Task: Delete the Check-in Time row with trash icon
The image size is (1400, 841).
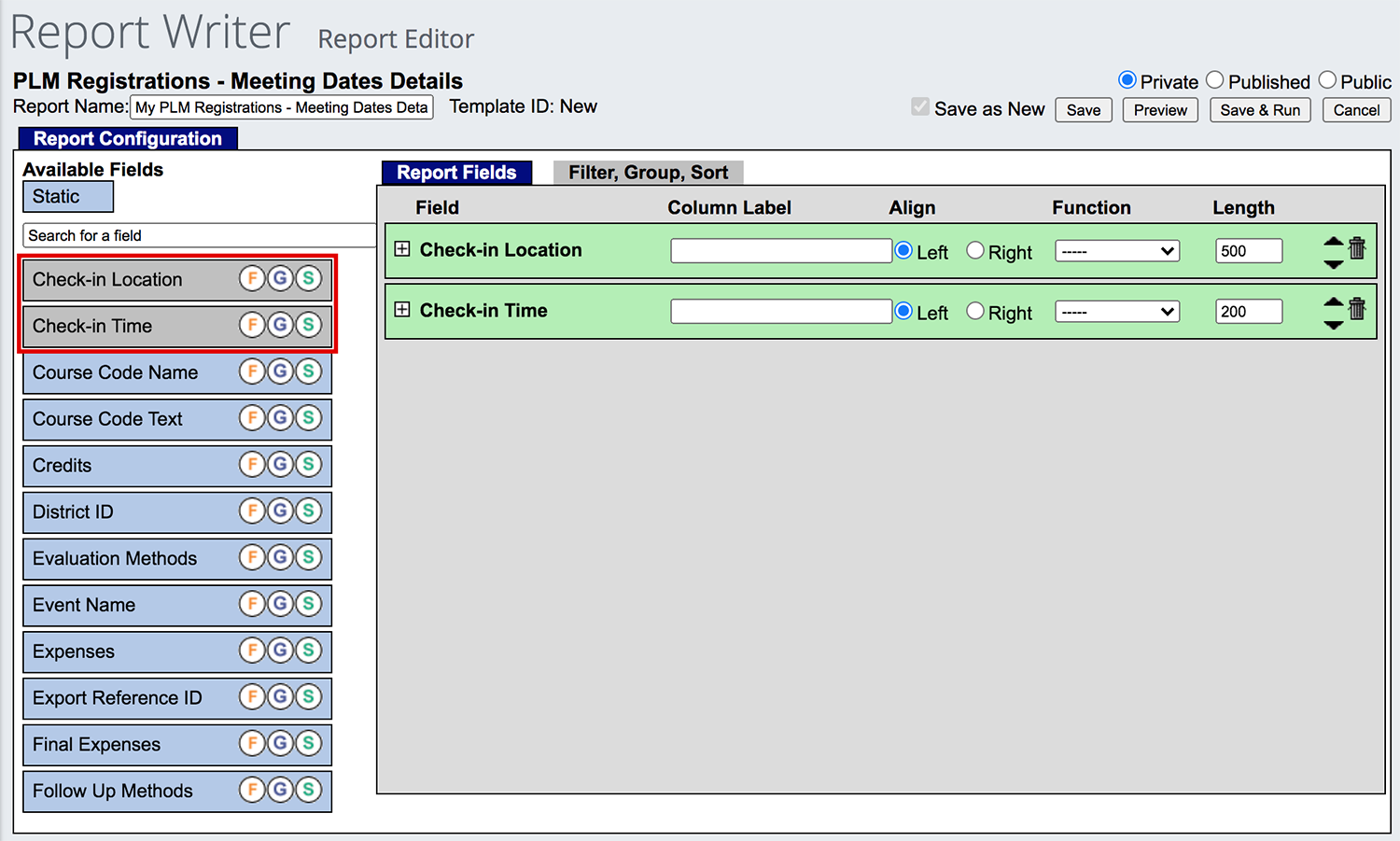Action: (x=1357, y=309)
